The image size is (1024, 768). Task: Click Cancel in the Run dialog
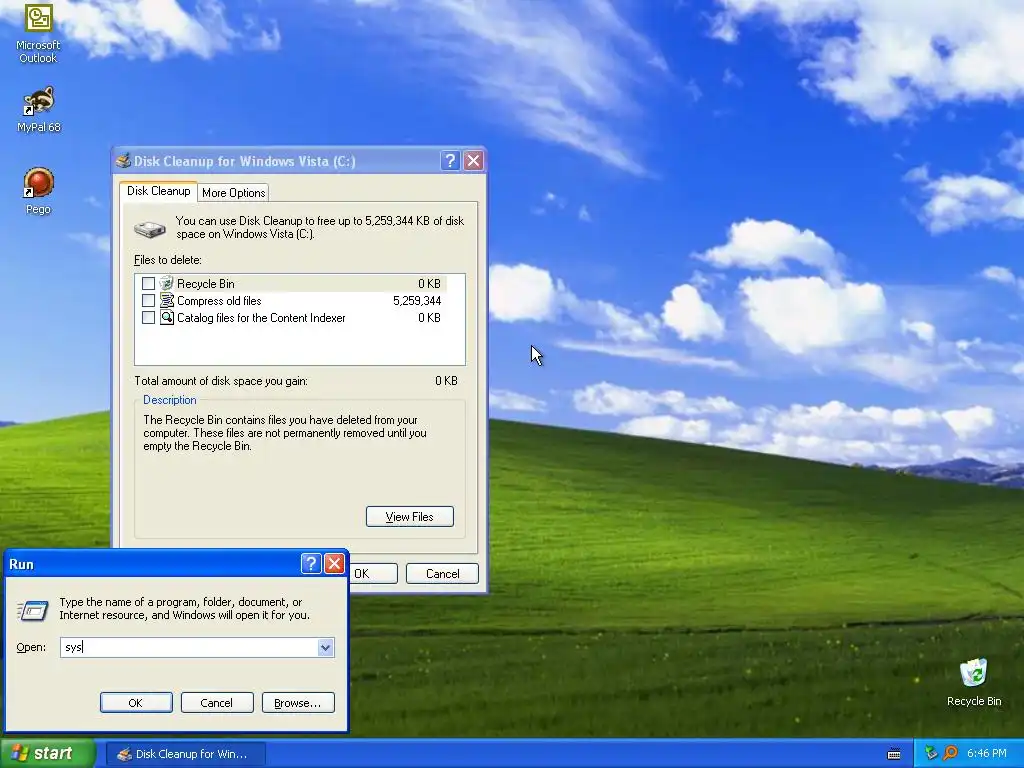pyautogui.click(x=217, y=703)
